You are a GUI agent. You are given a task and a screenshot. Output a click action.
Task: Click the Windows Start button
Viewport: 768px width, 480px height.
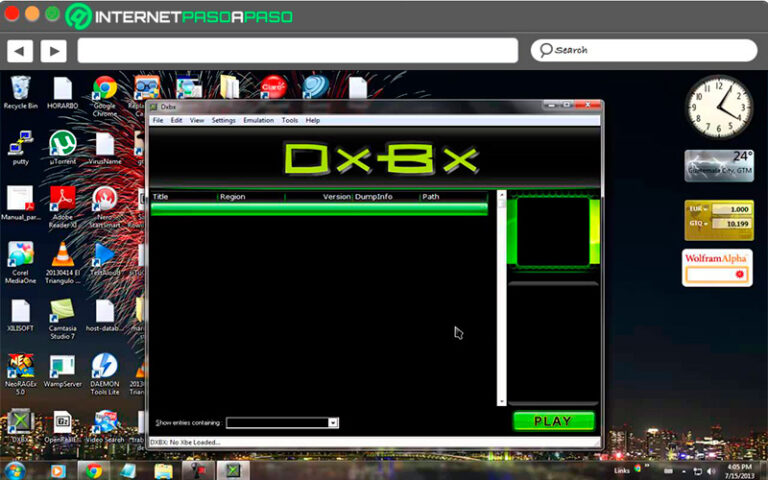coord(15,470)
